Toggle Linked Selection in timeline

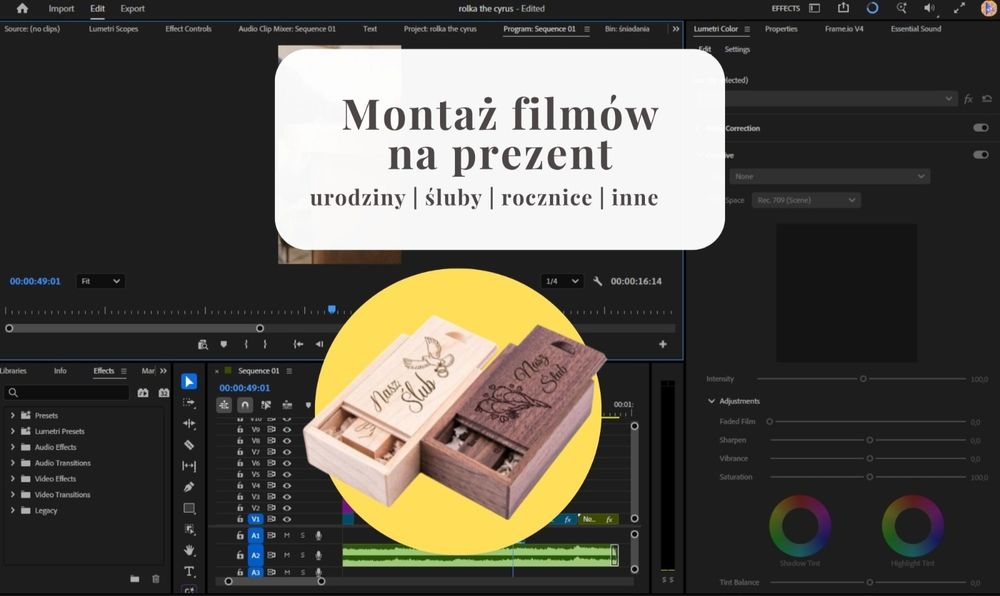(266, 405)
